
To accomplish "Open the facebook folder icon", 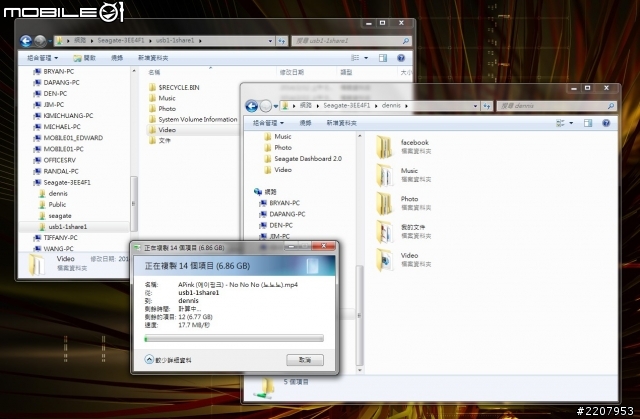I will coord(384,147).
